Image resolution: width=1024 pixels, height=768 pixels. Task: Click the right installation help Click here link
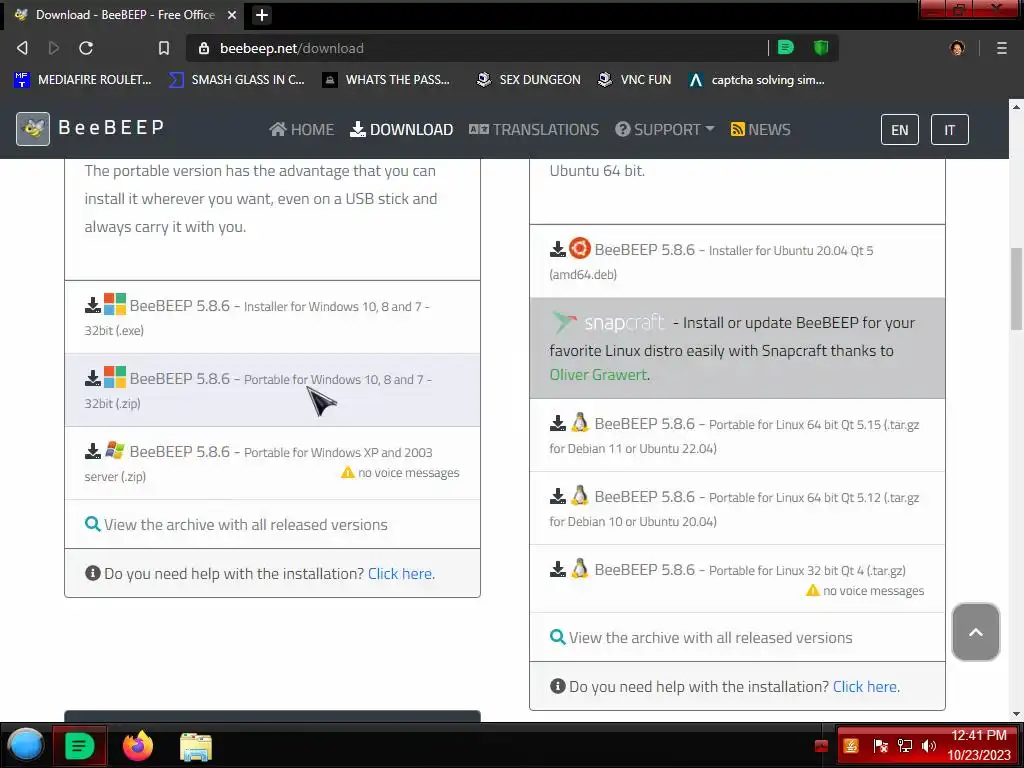click(866, 686)
